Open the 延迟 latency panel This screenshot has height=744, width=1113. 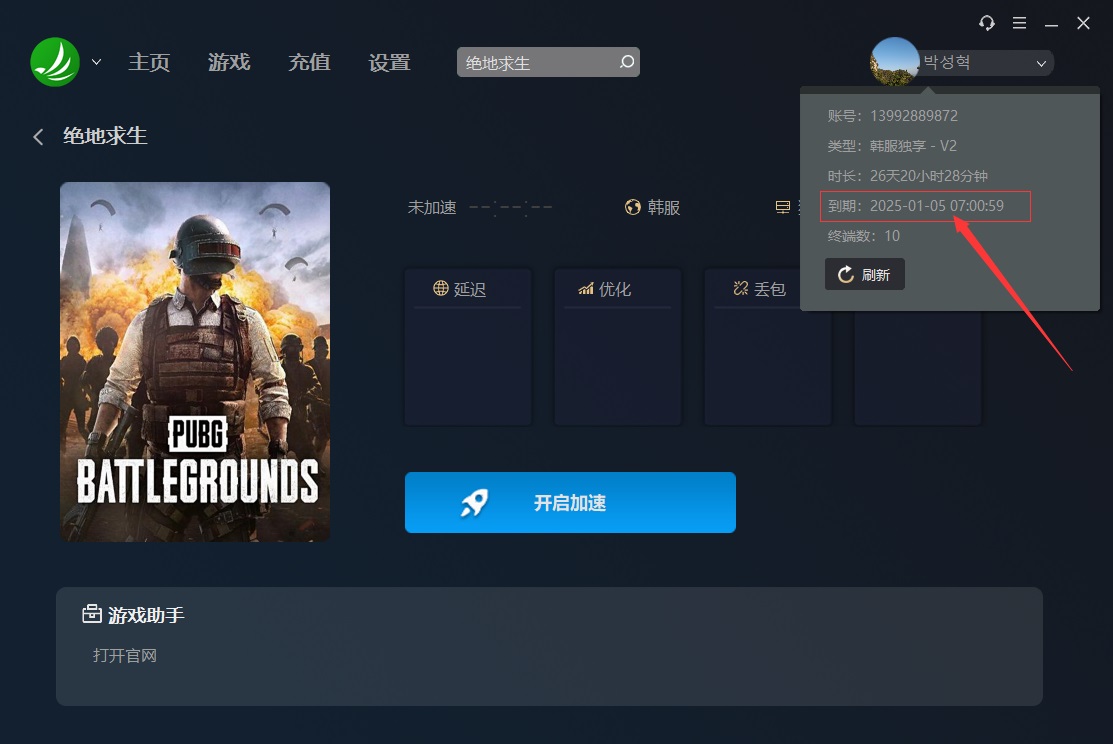(468, 346)
